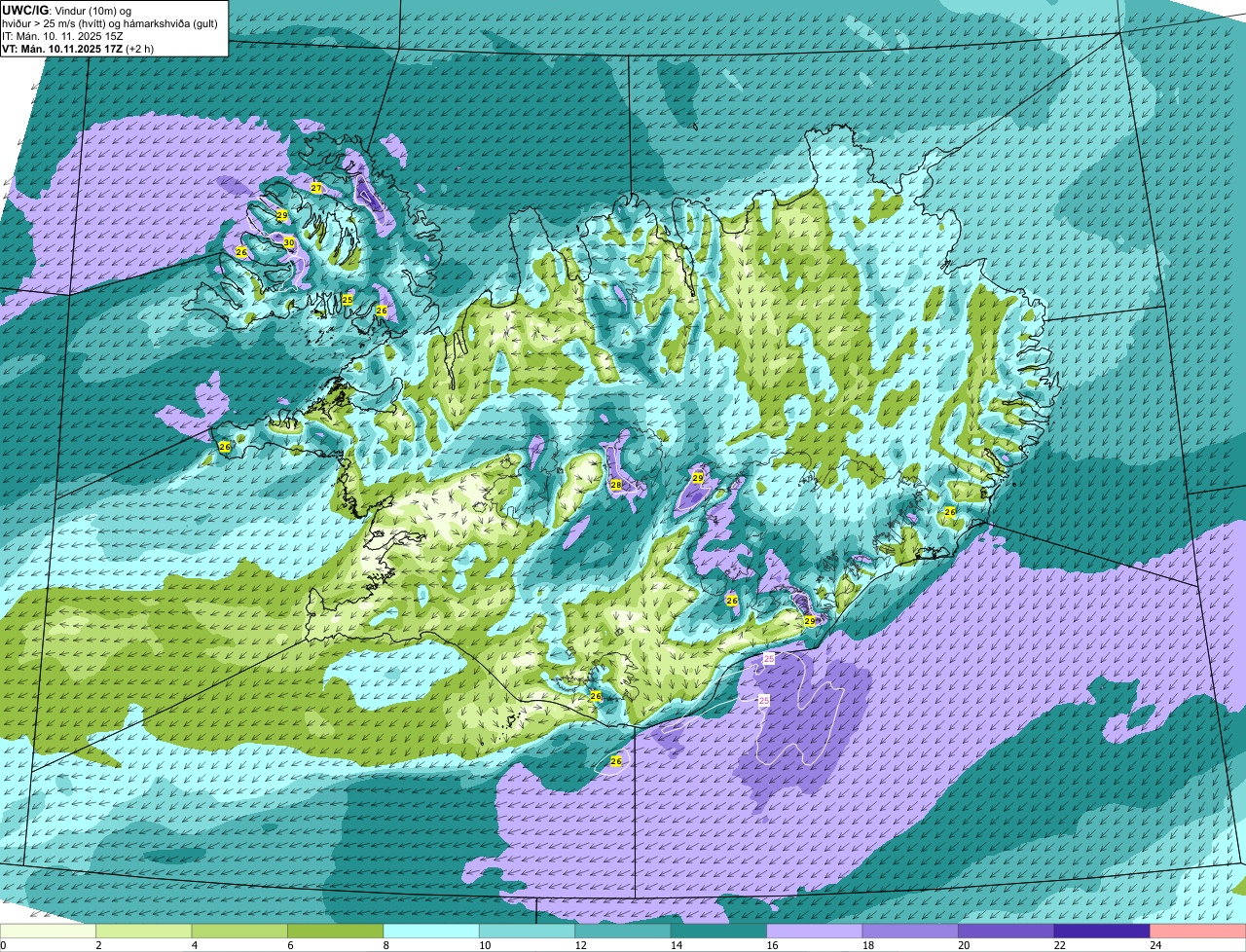Click the yellow 27 gust marker
Image resolution: width=1246 pixels, height=952 pixels.
click(x=316, y=188)
